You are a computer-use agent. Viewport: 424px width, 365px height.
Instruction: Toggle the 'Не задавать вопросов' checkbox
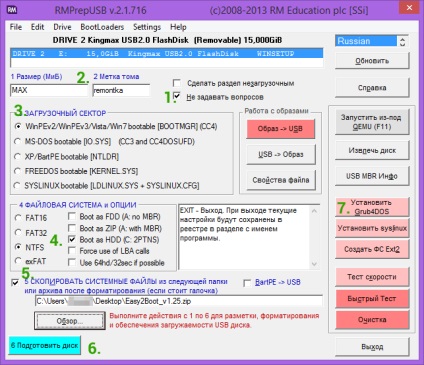pyautogui.click(x=177, y=97)
